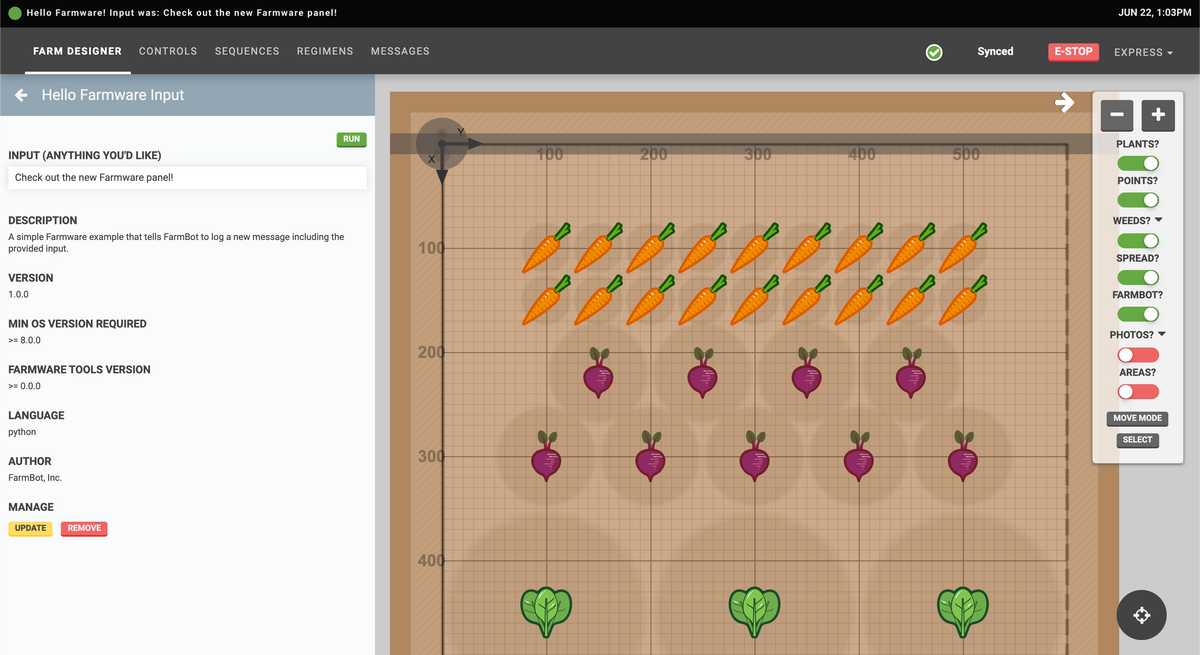Enable the Photos layer switch
This screenshot has width=1200, height=655.
pos(1138,355)
